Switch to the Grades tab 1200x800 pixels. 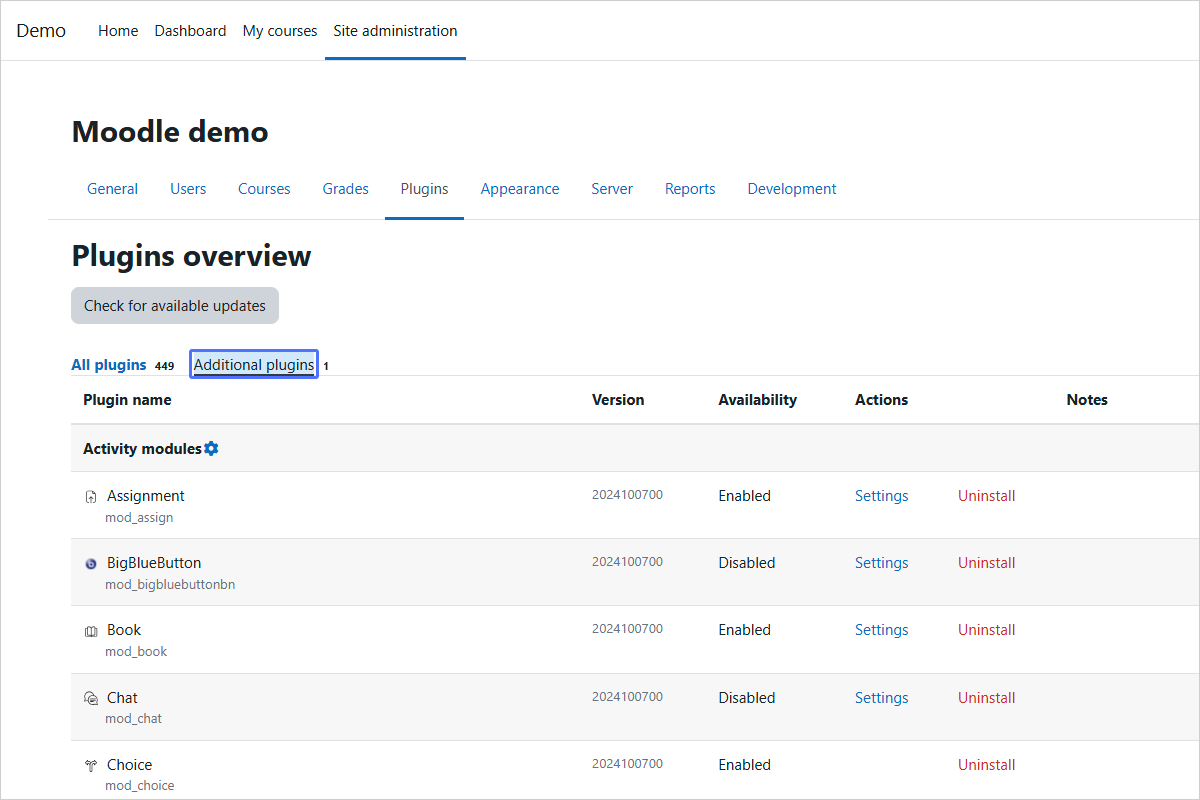click(x=345, y=189)
